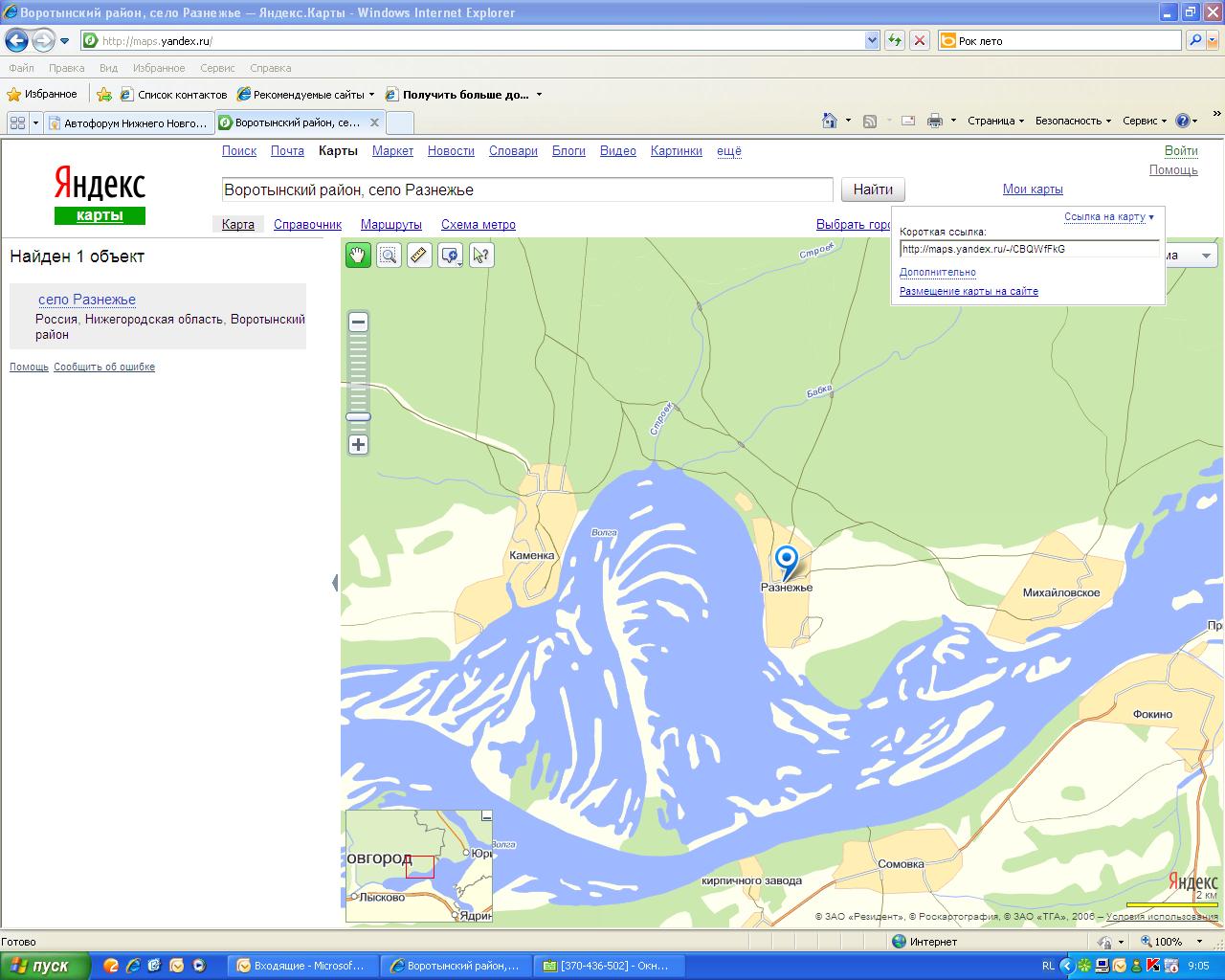Click the Рекомендуемые сайты favorites item
1225x980 pixels.
pos(306,95)
